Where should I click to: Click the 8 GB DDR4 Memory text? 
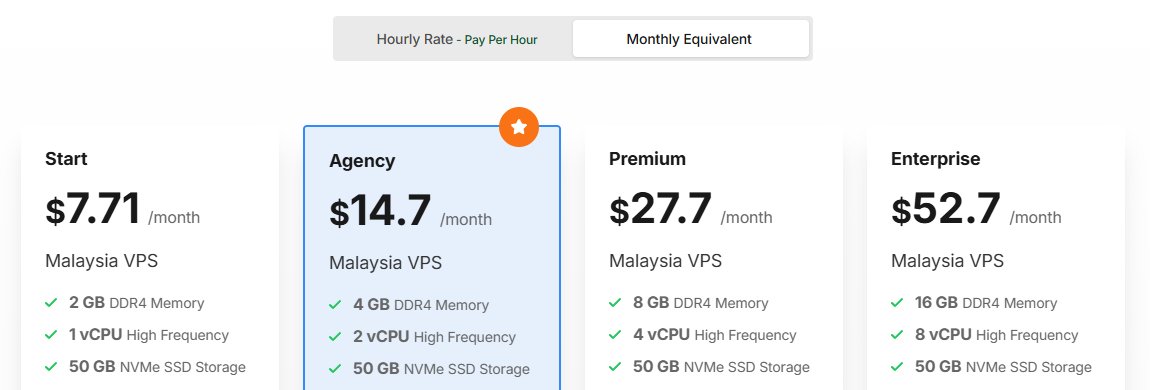(x=700, y=303)
